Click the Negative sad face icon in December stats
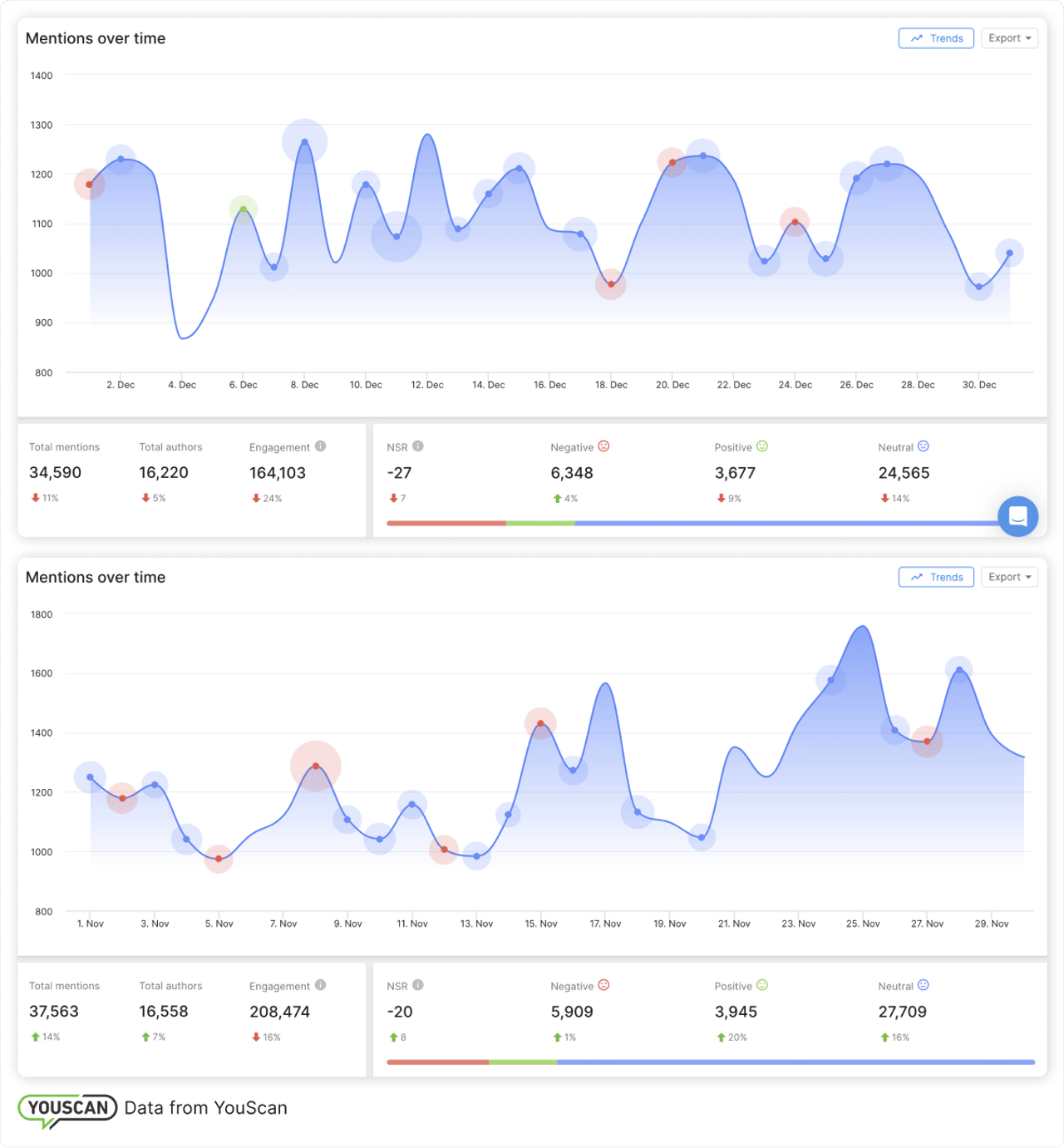1064x1148 pixels. pos(604,446)
